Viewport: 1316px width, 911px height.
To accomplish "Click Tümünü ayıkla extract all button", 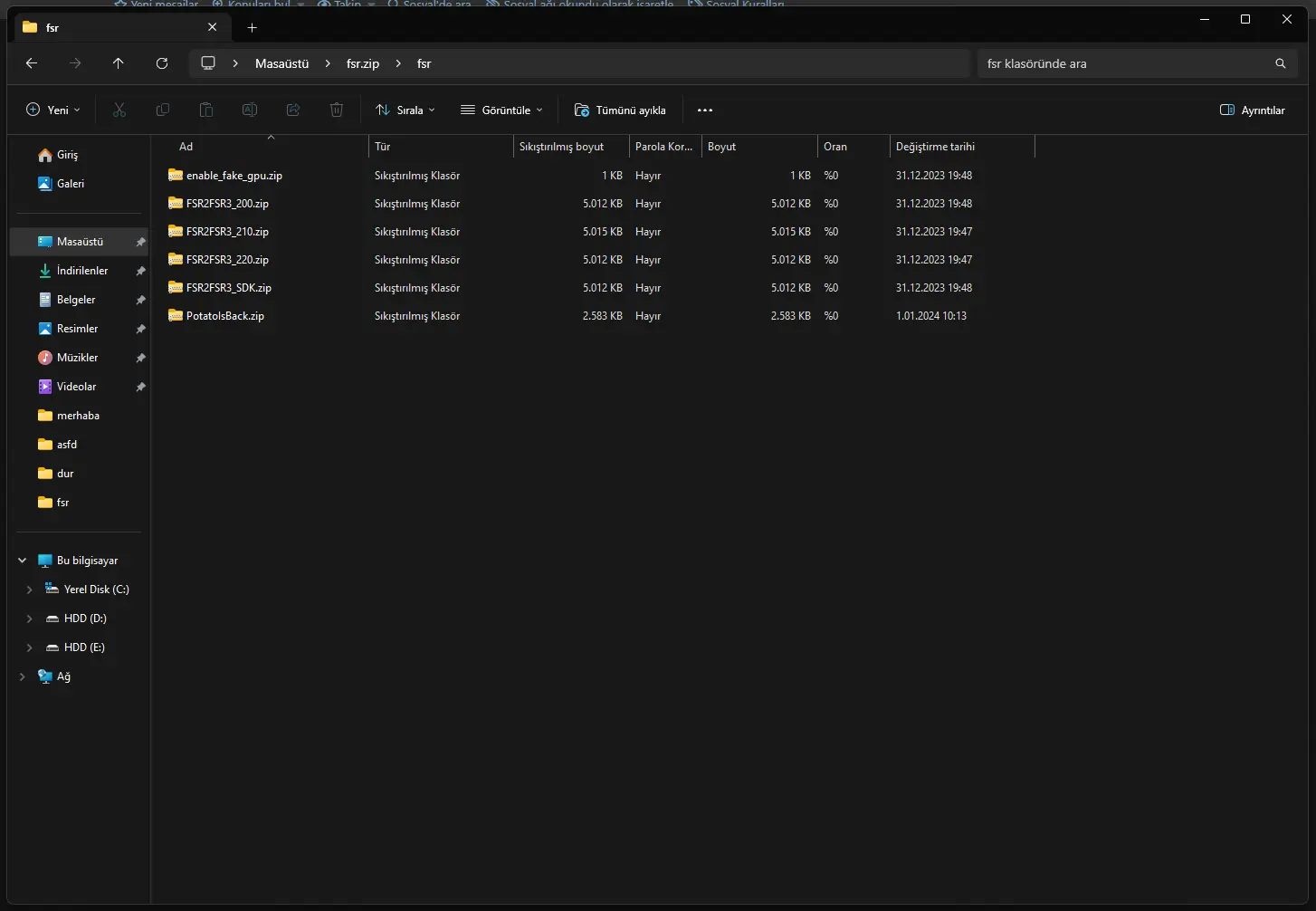I will click(x=620, y=110).
